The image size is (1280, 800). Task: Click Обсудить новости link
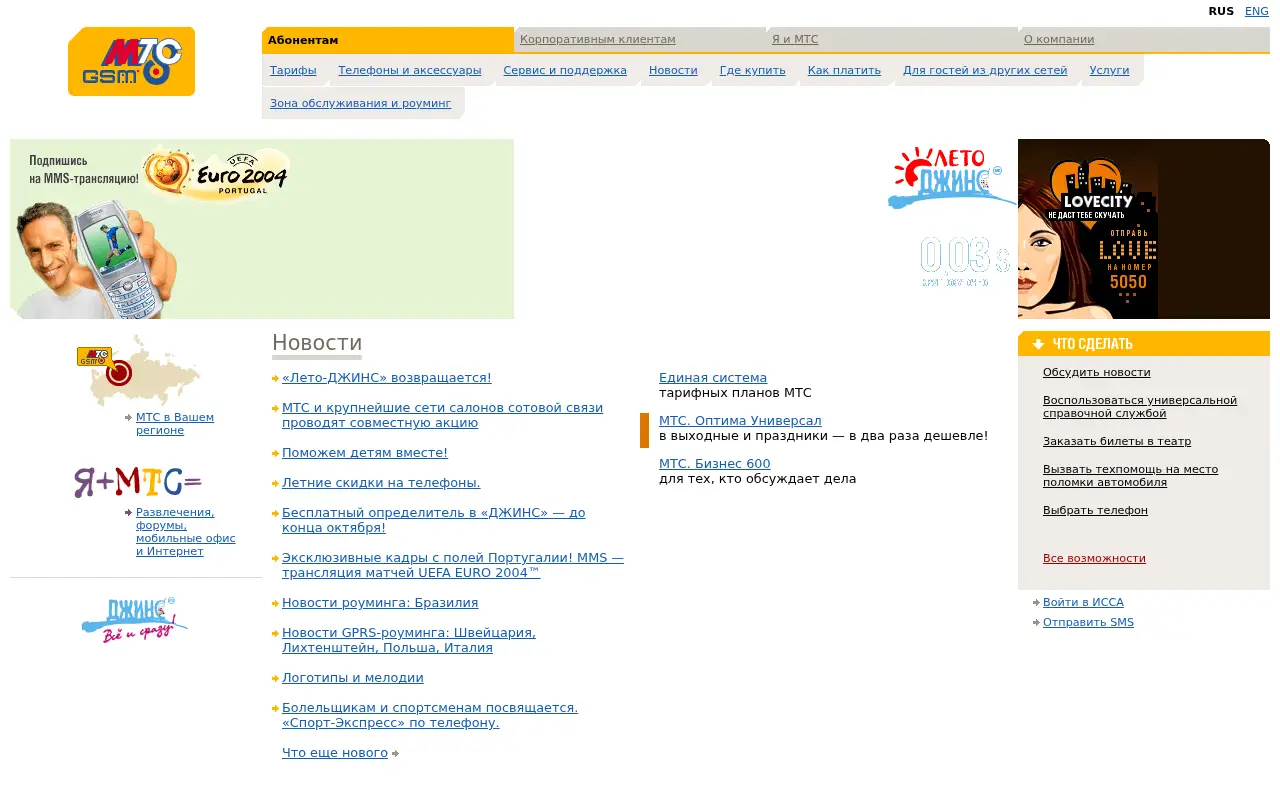click(1097, 372)
